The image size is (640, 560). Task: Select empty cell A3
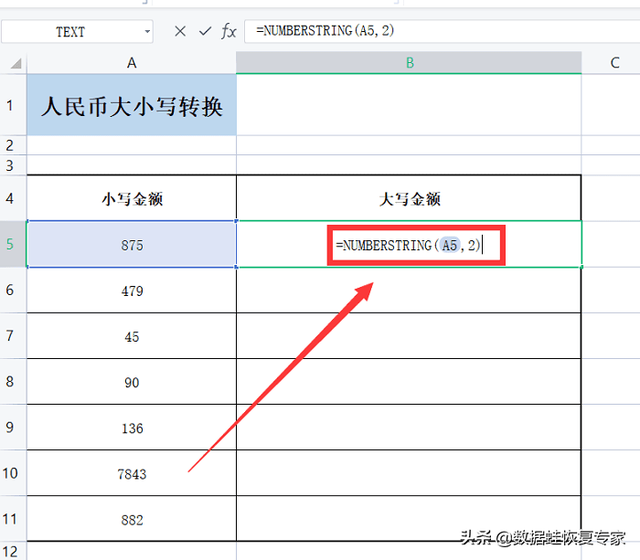click(x=131, y=165)
